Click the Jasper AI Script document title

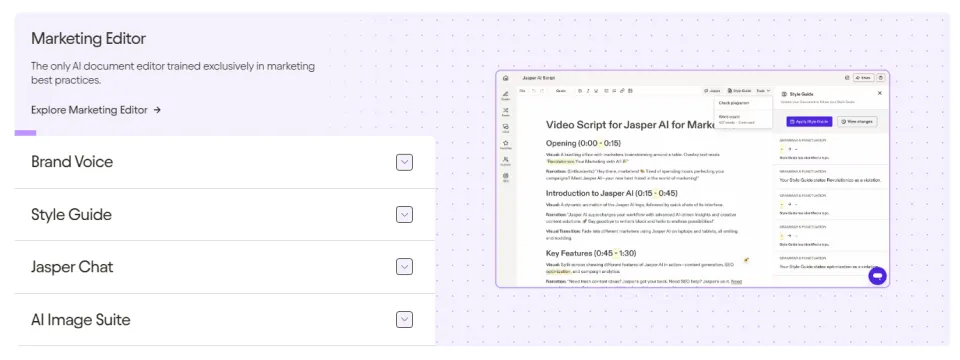pyautogui.click(x=539, y=78)
